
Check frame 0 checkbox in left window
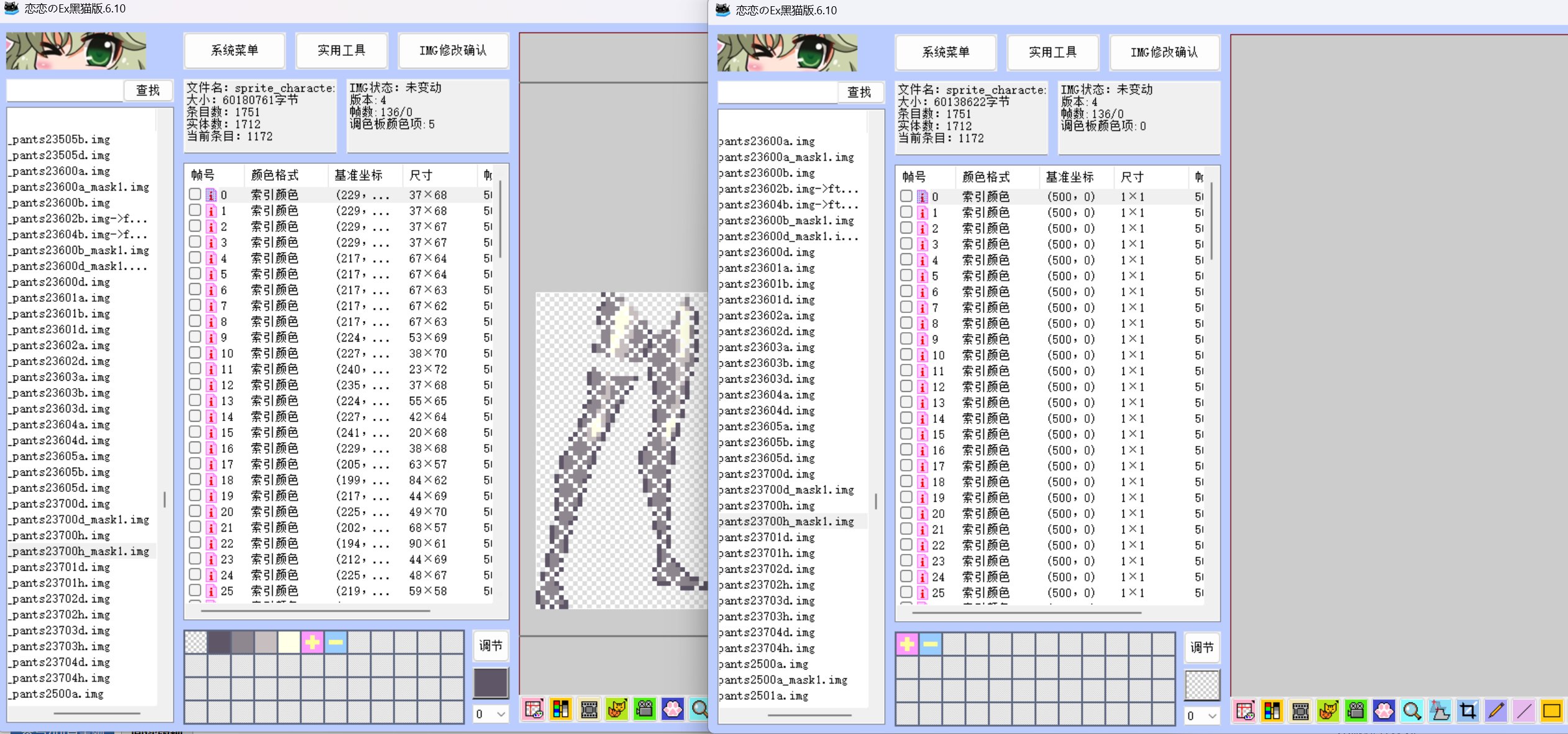point(195,194)
